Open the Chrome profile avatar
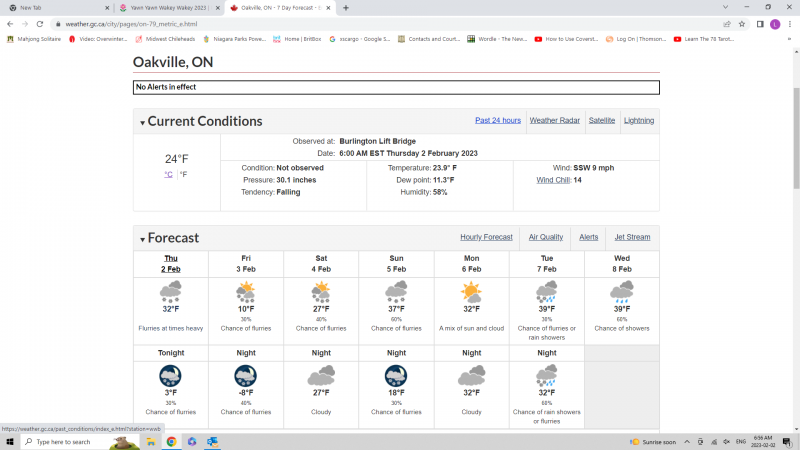The image size is (800, 450). tap(775, 24)
